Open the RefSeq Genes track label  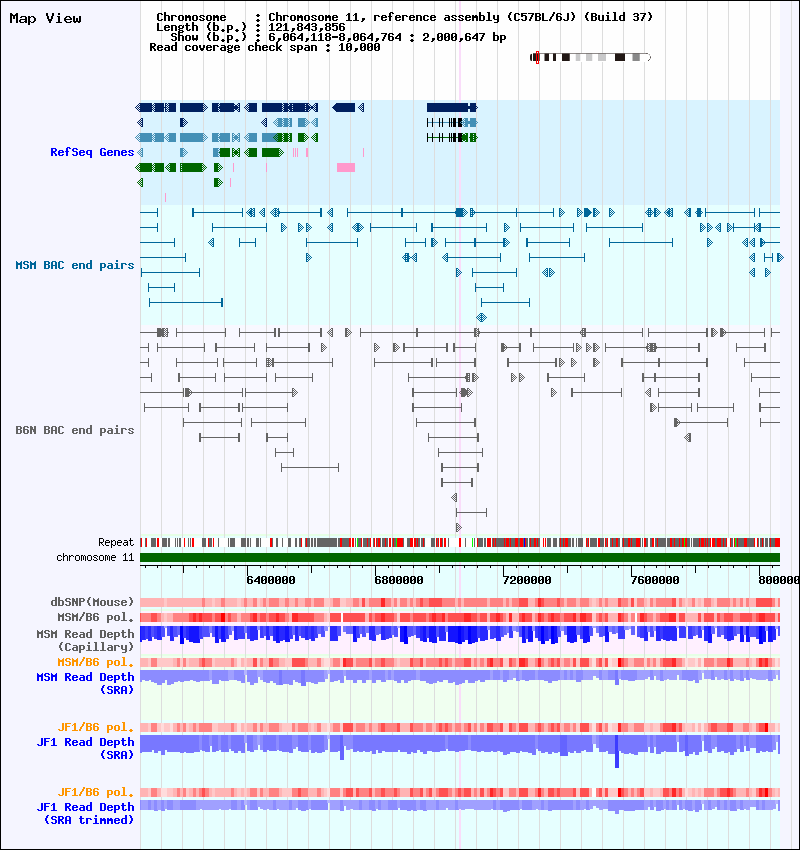pos(92,152)
